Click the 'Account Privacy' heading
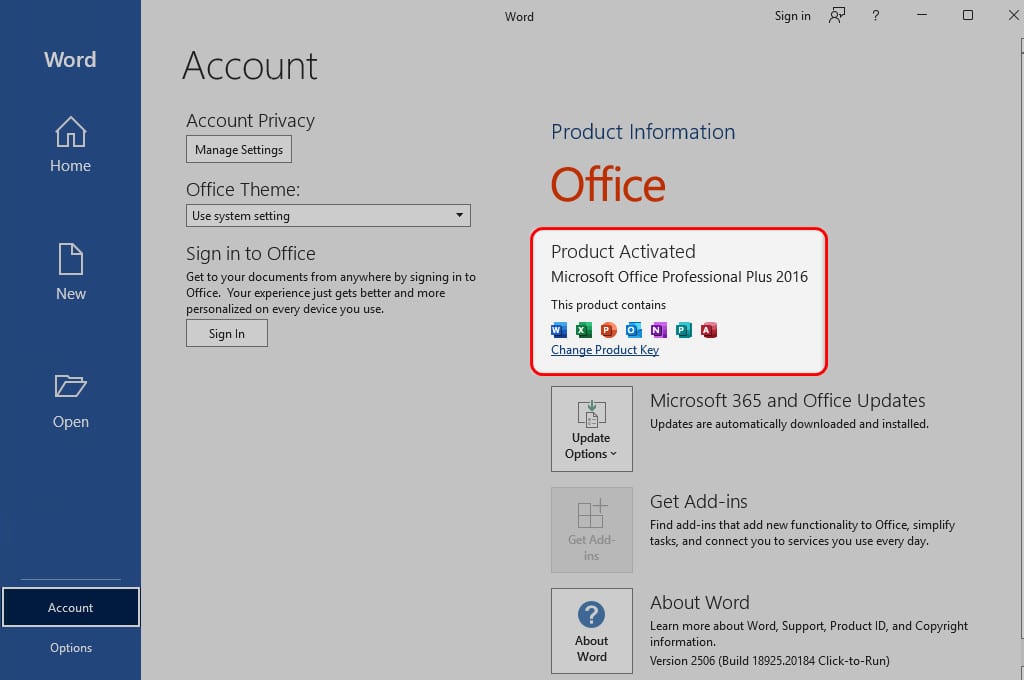The height and width of the screenshot is (680, 1024). click(x=250, y=121)
